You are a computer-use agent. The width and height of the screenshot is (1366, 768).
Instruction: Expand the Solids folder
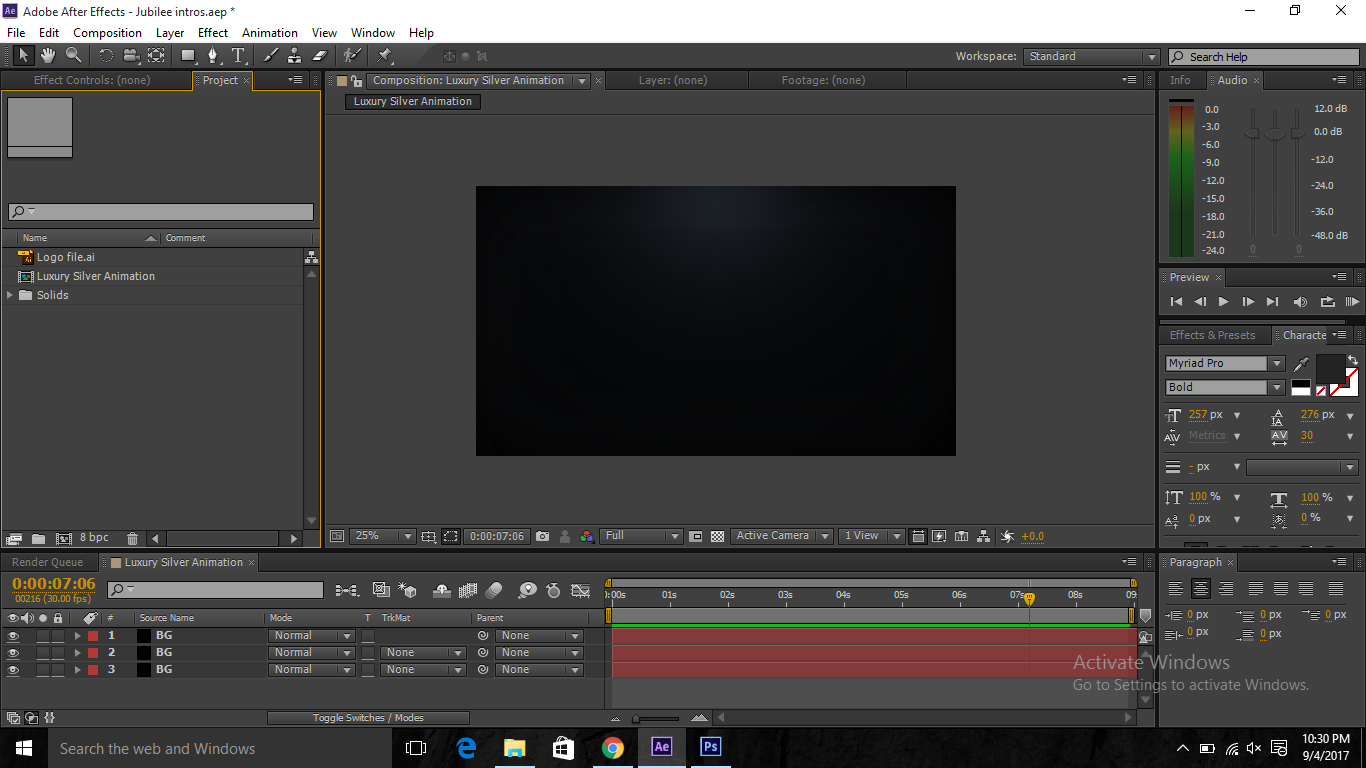tap(10, 296)
